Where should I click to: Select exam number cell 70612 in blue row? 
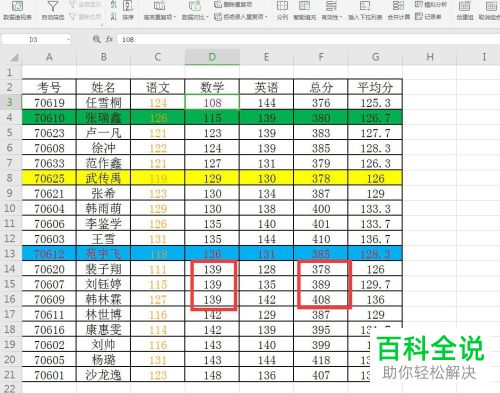49,254
